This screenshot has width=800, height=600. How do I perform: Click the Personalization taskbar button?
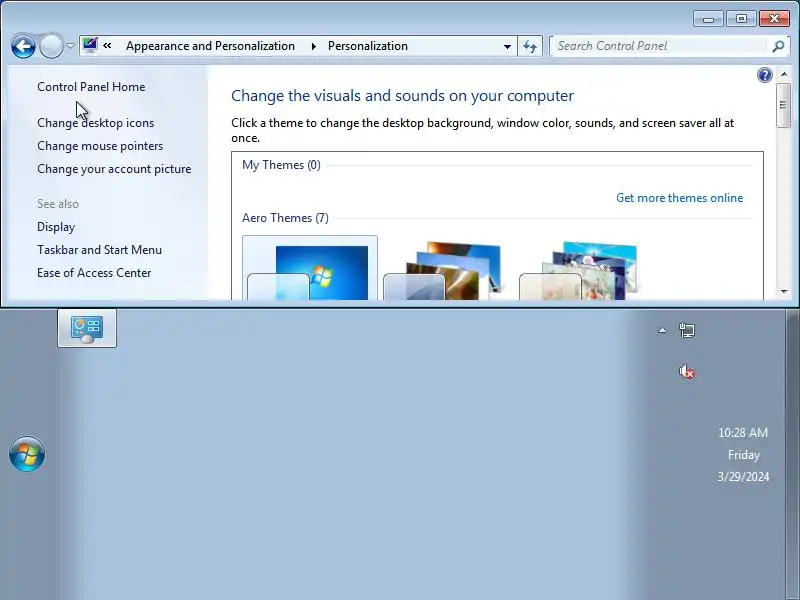[x=87, y=329]
